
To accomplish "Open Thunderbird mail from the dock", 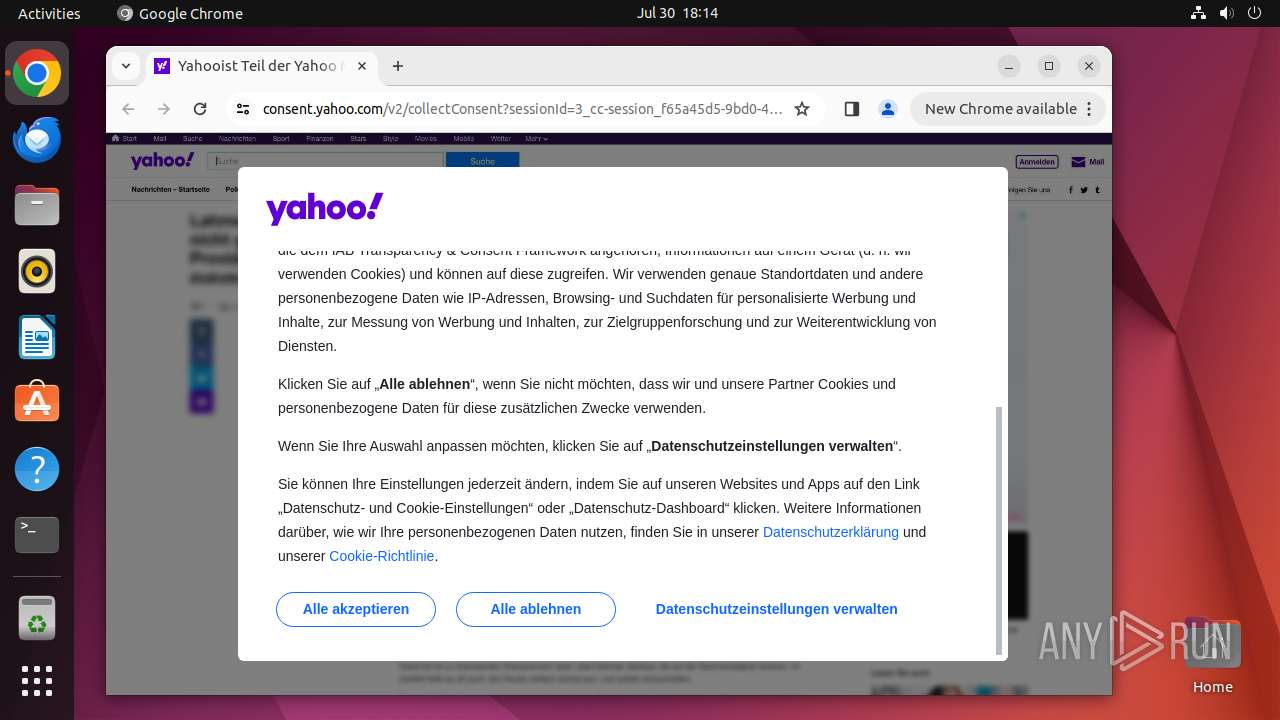I will click(x=37, y=139).
